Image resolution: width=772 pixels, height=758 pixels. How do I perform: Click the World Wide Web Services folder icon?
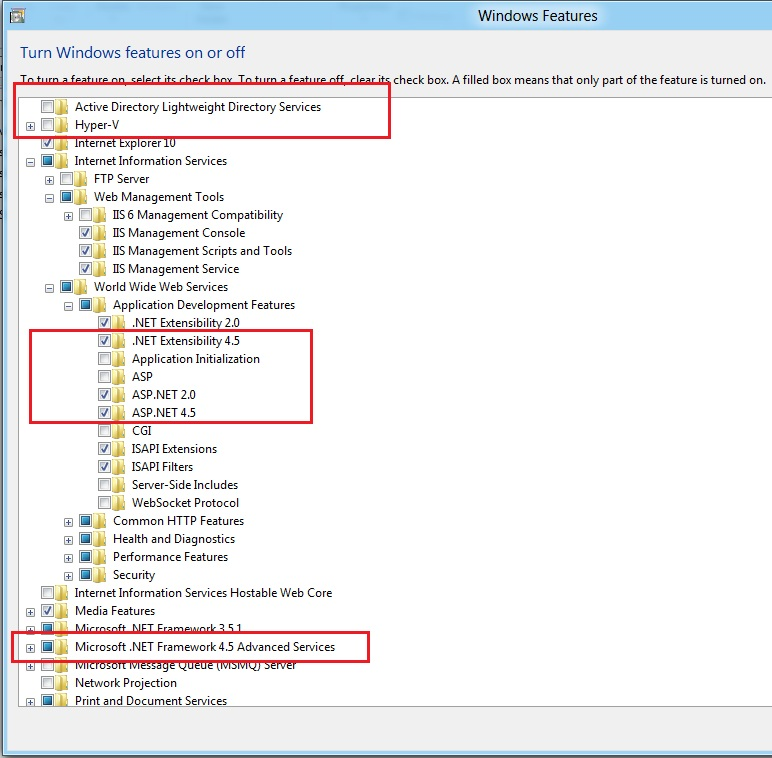(82, 287)
